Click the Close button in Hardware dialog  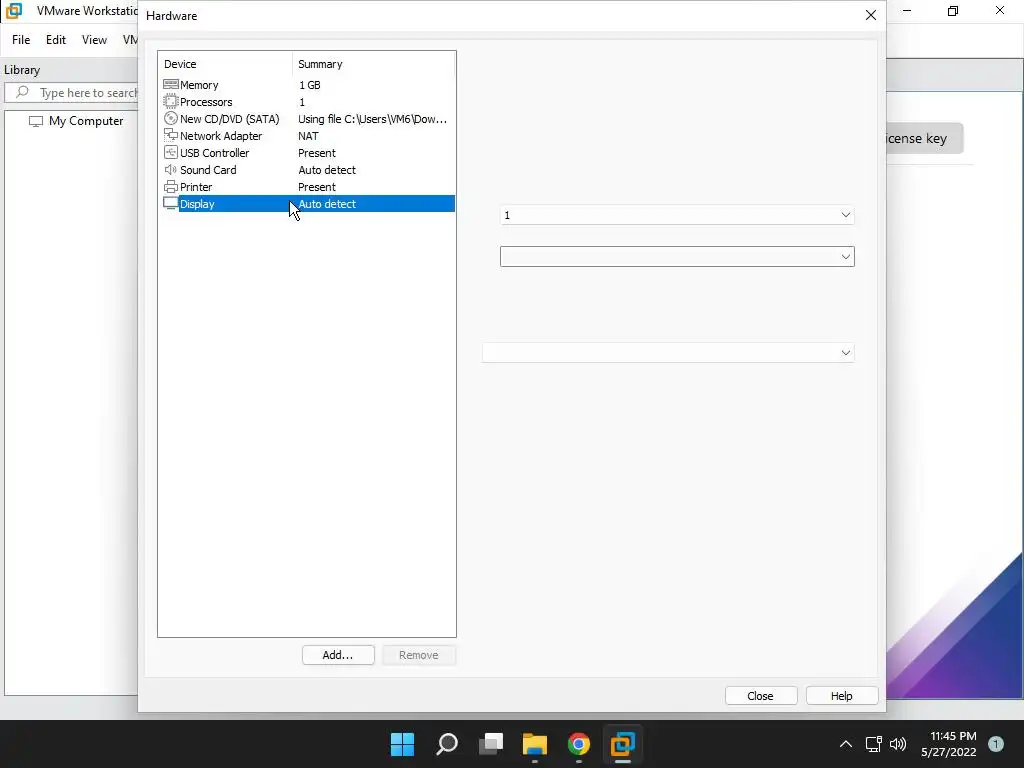coord(761,696)
